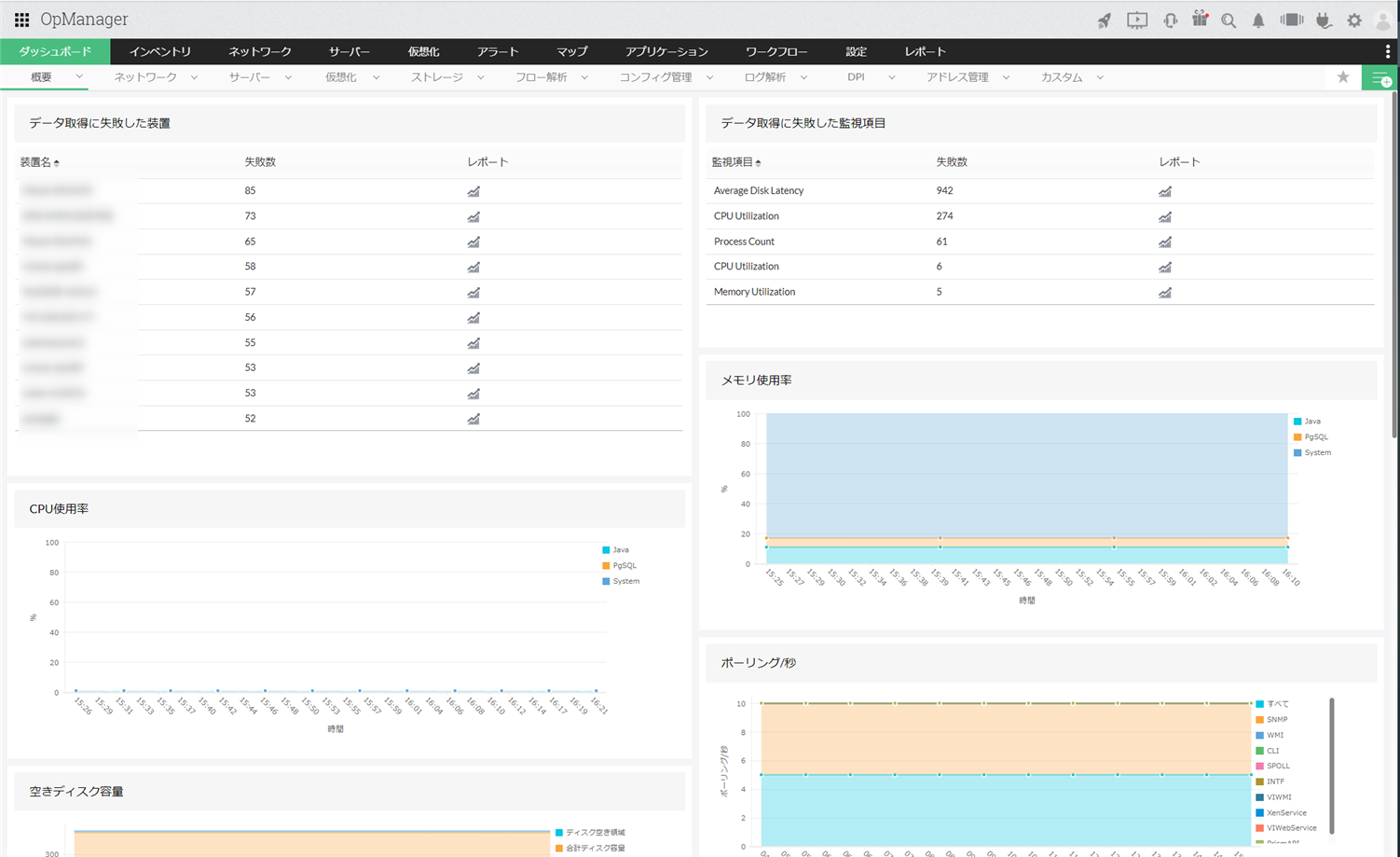Mark dashboard favorite with star icon
This screenshot has height=857, width=1400.
pyautogui.click(x=1343, y=77)
